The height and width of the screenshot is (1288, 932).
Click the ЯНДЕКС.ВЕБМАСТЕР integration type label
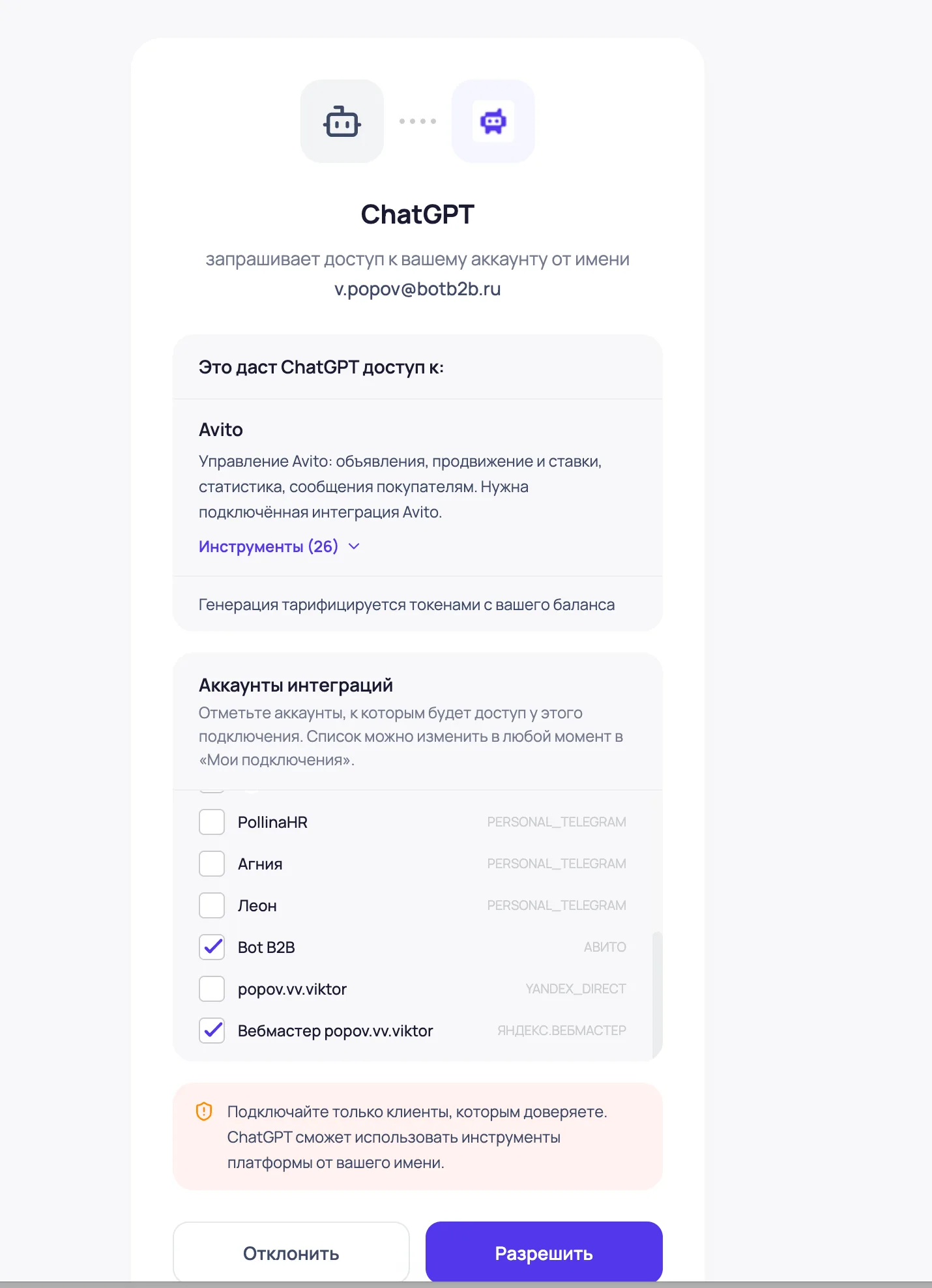coord(562,1031)
